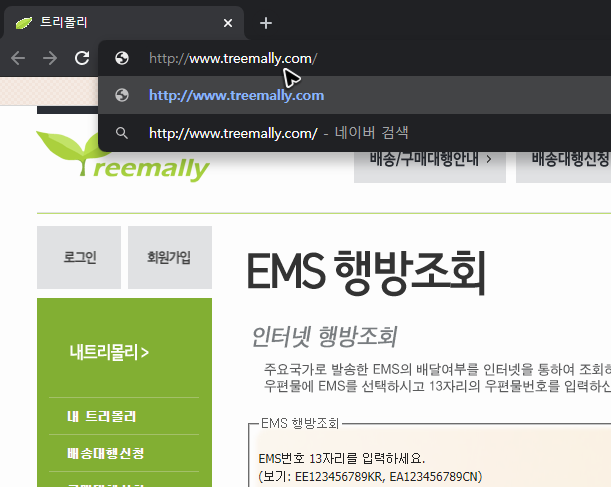611x487 pixels.
Task: Click the example text EE123456789KR
Action: coord(339,476)
